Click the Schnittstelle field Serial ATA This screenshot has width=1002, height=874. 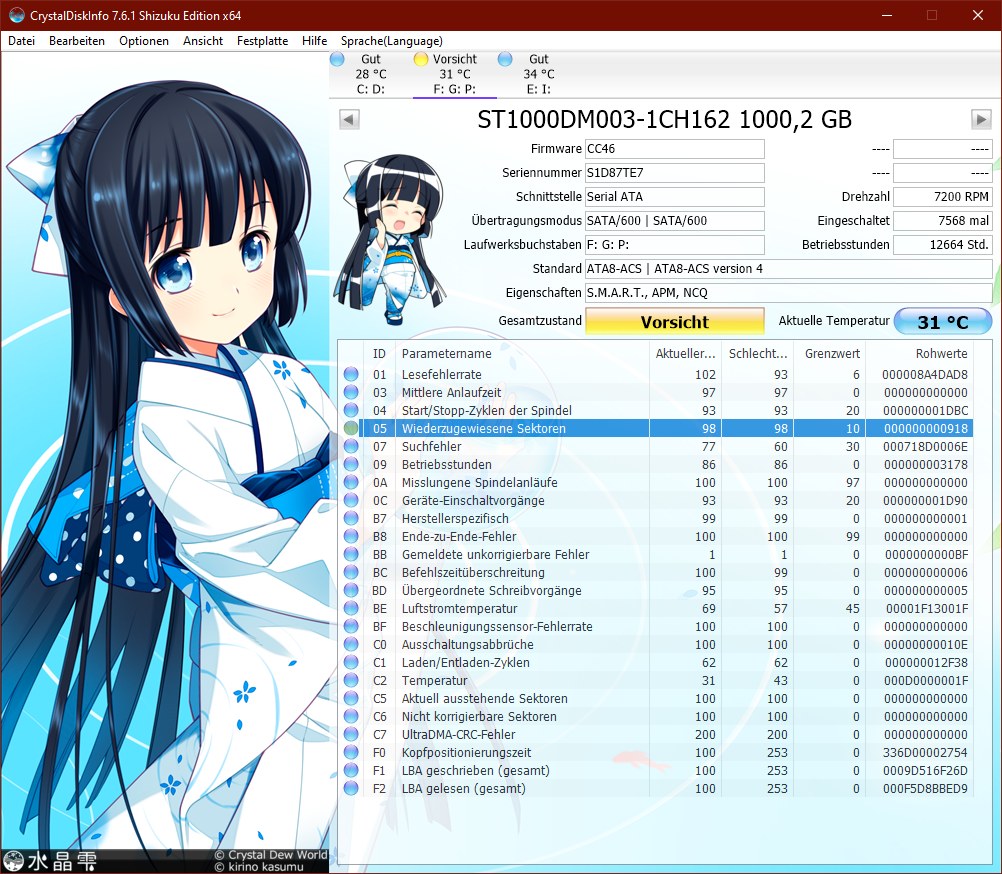pyautogui.click(x=675, y=197)
